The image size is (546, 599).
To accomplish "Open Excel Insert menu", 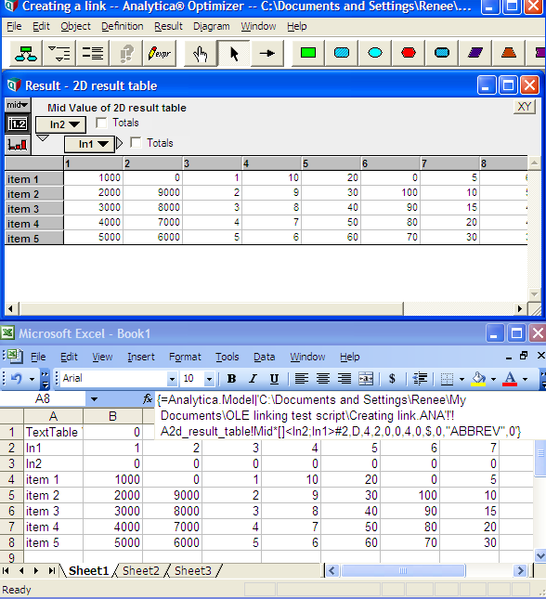I will 141,357.
